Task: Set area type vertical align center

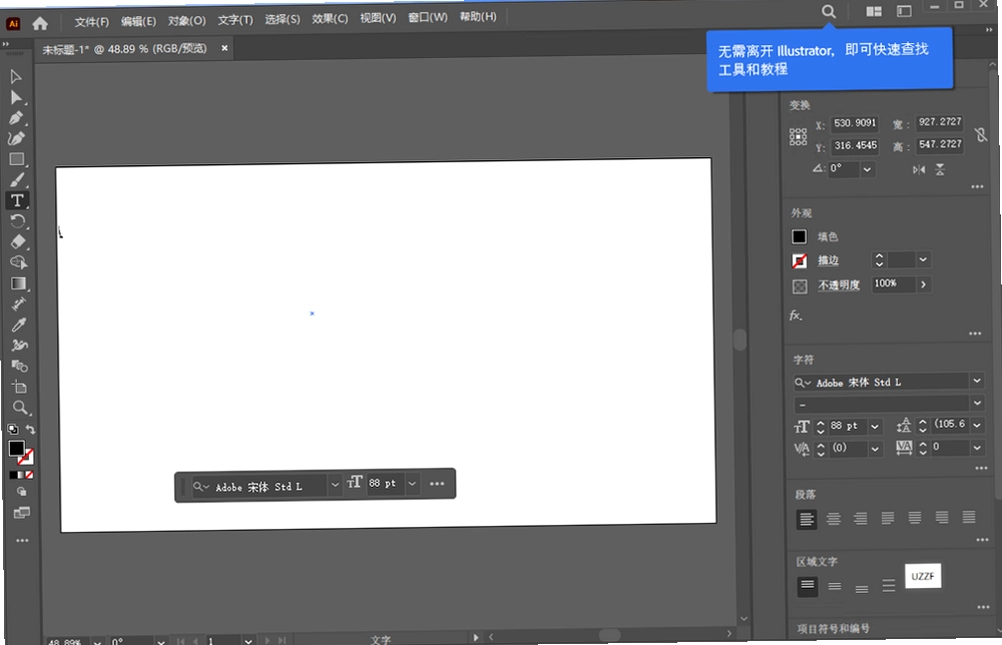Action: coord(835,586)
